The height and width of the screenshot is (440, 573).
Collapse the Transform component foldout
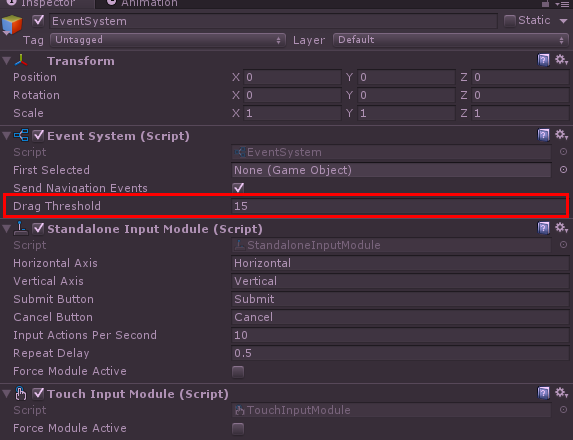6,61
